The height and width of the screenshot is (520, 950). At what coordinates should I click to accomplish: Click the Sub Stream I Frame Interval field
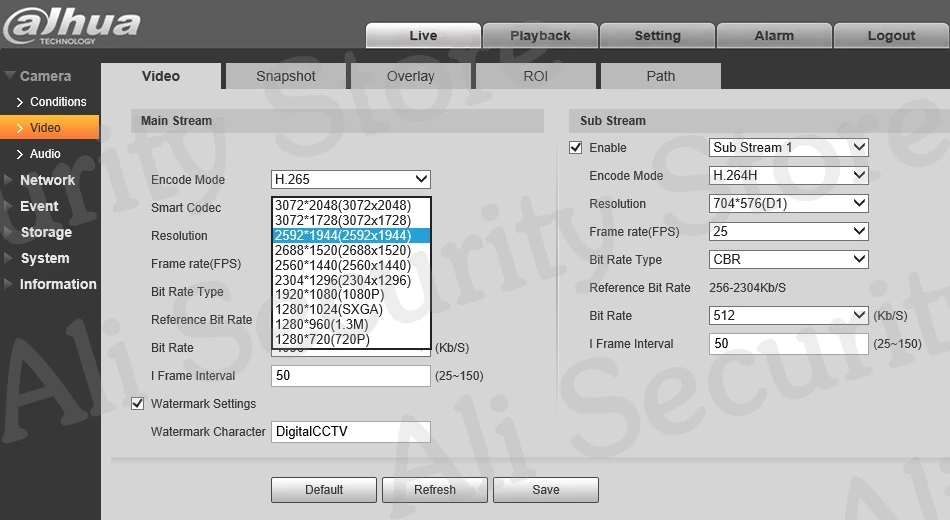tap(789, 344)
